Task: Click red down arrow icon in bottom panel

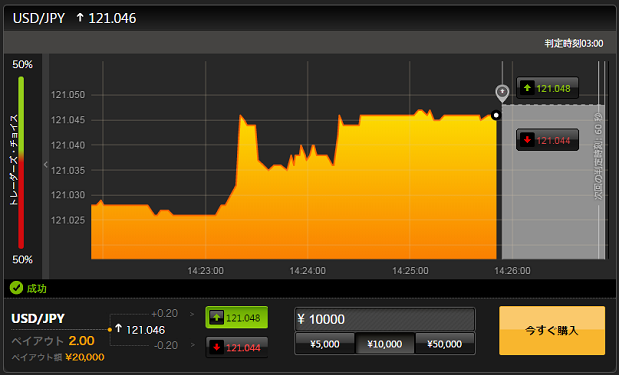Action: point(216,347)
